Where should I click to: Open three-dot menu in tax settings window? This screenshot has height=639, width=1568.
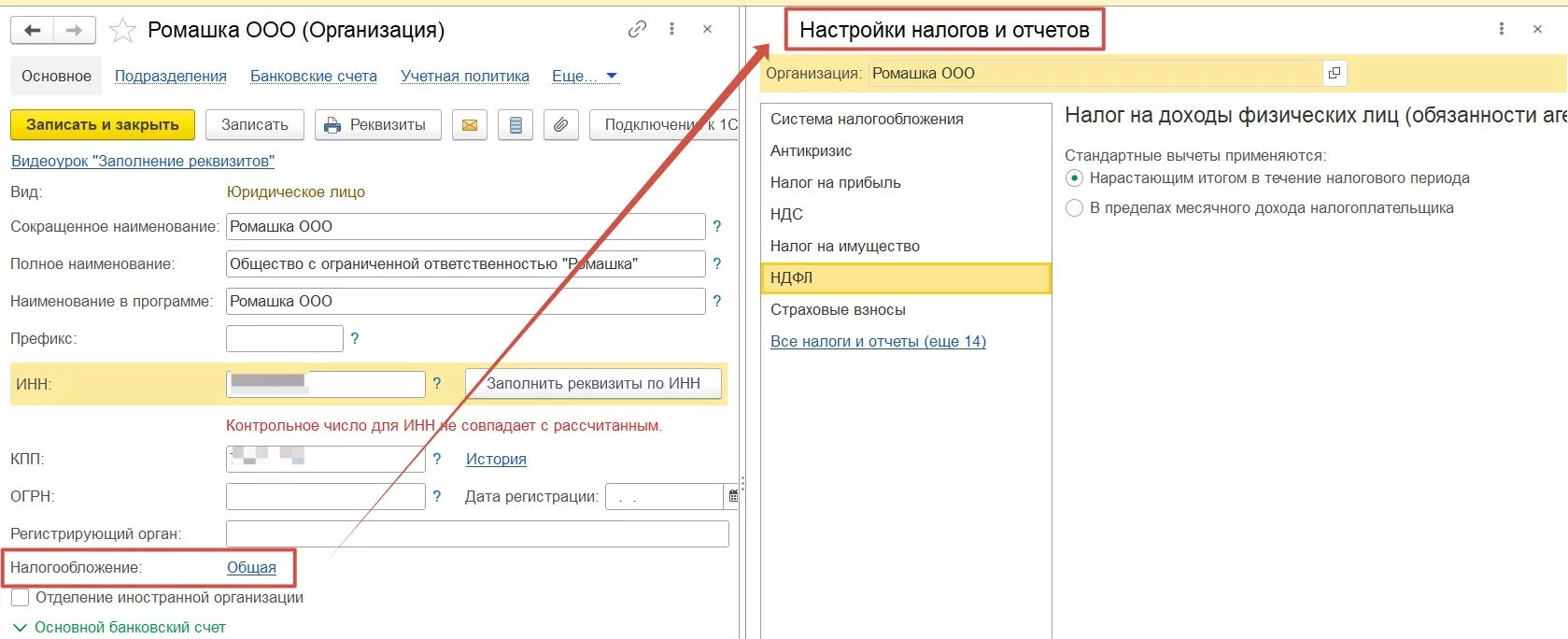(x=1502, y=29)
